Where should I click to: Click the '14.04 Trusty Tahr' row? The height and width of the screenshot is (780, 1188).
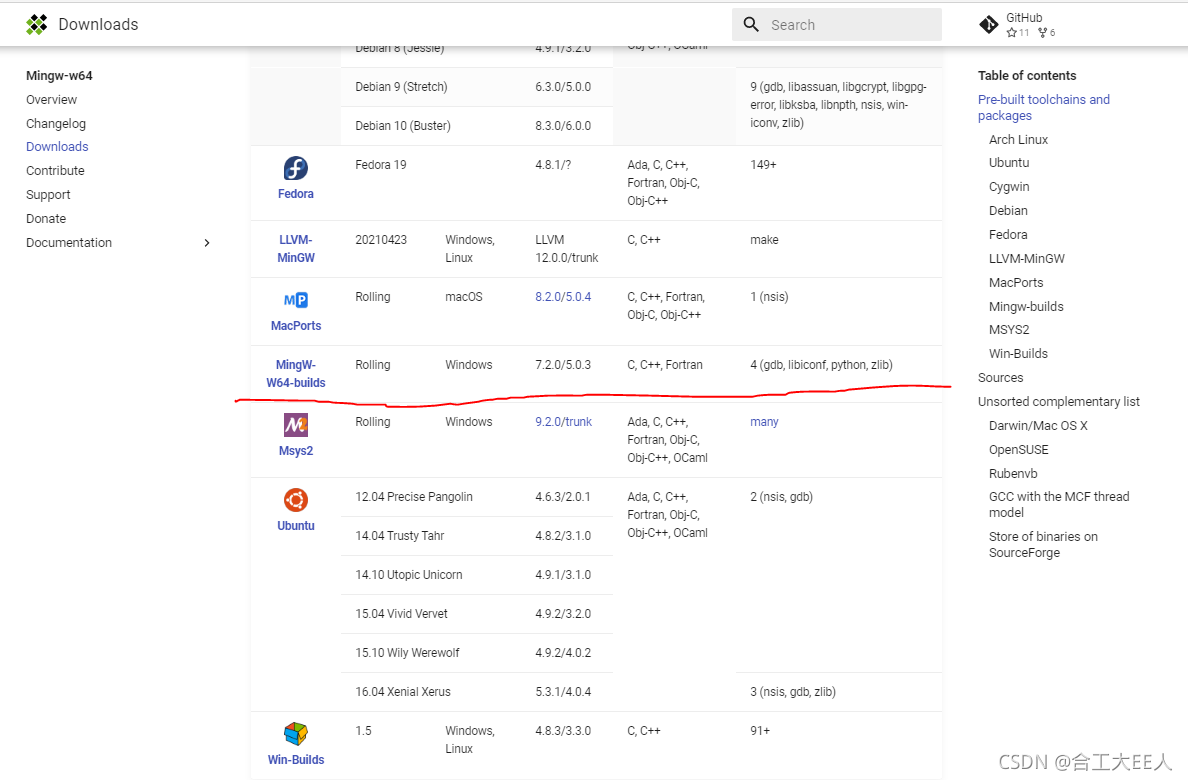[400, 536]
